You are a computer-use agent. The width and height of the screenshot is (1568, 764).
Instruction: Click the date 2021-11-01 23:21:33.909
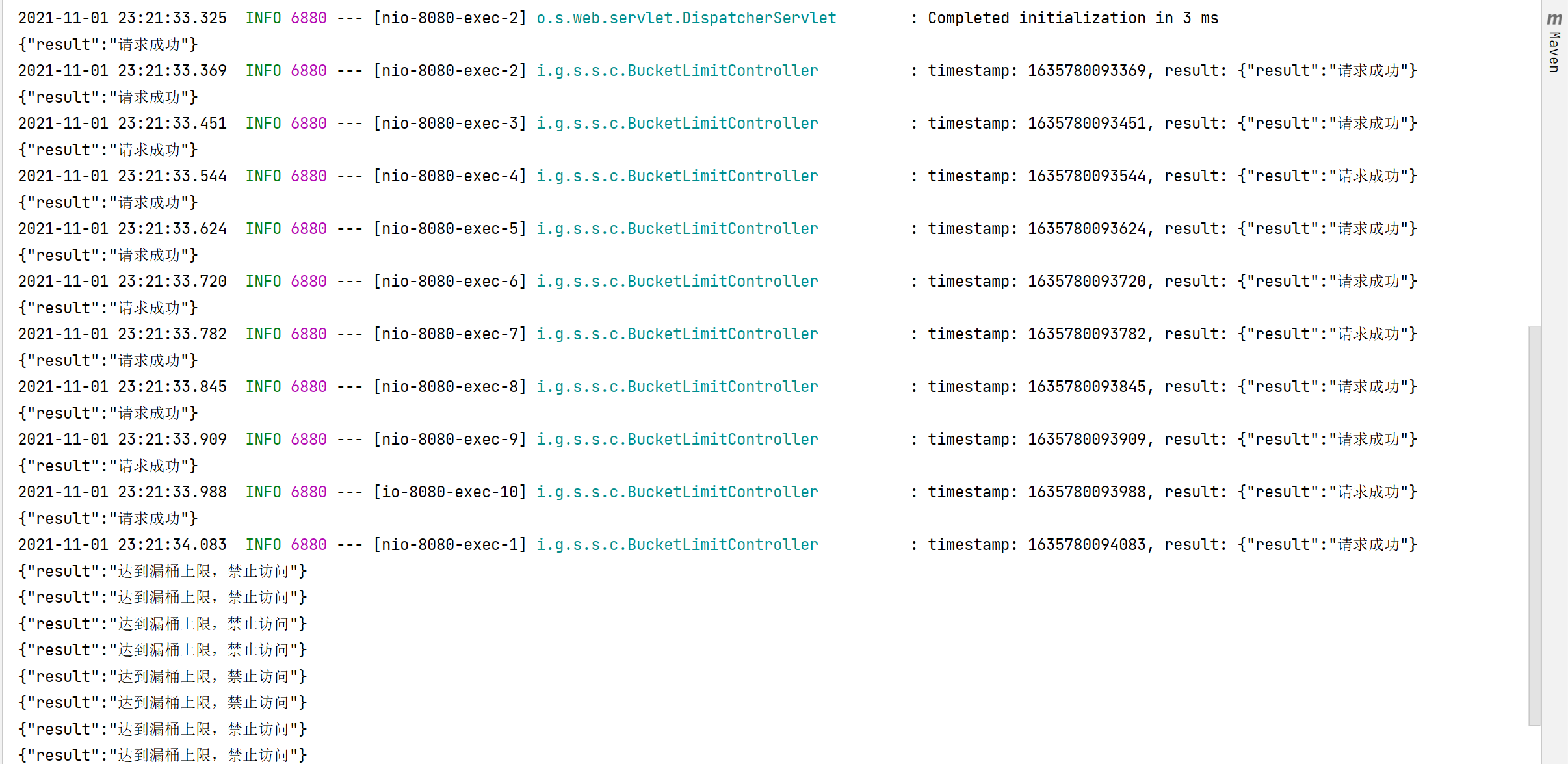(x=122, y=440)
